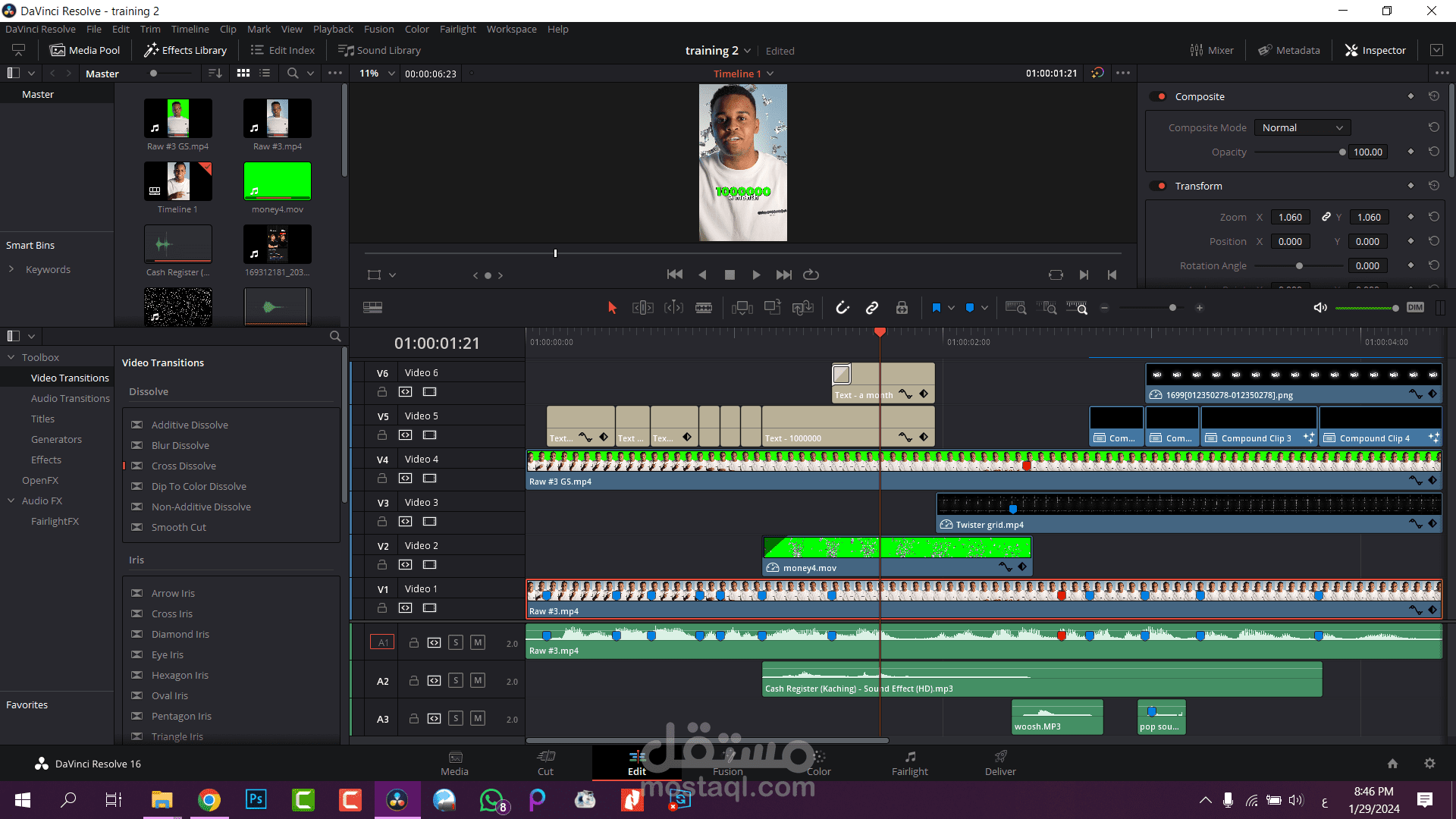Screen dimensions: 1456x819
Task: Expand the Iris transitions category
Action: click(x=135, y=559)
